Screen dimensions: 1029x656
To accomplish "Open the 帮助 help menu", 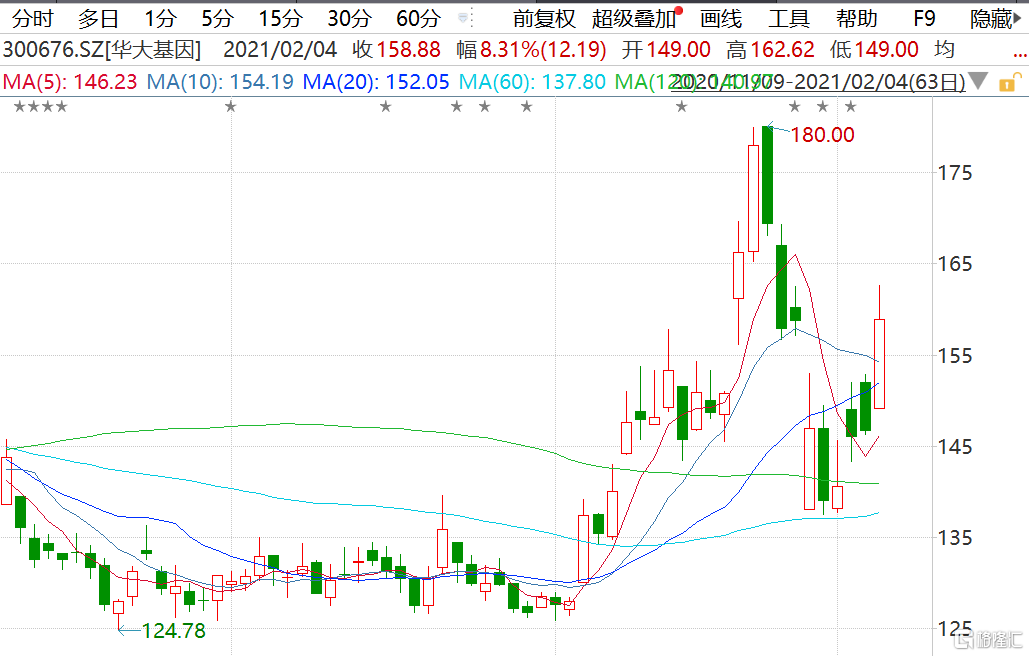I will point(857,18).
